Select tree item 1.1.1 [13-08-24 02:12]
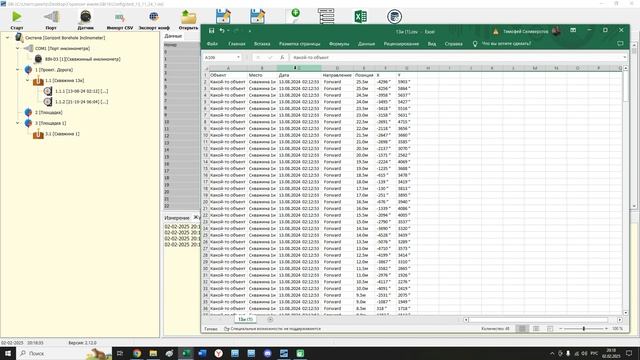 click(x=81, y=91)
